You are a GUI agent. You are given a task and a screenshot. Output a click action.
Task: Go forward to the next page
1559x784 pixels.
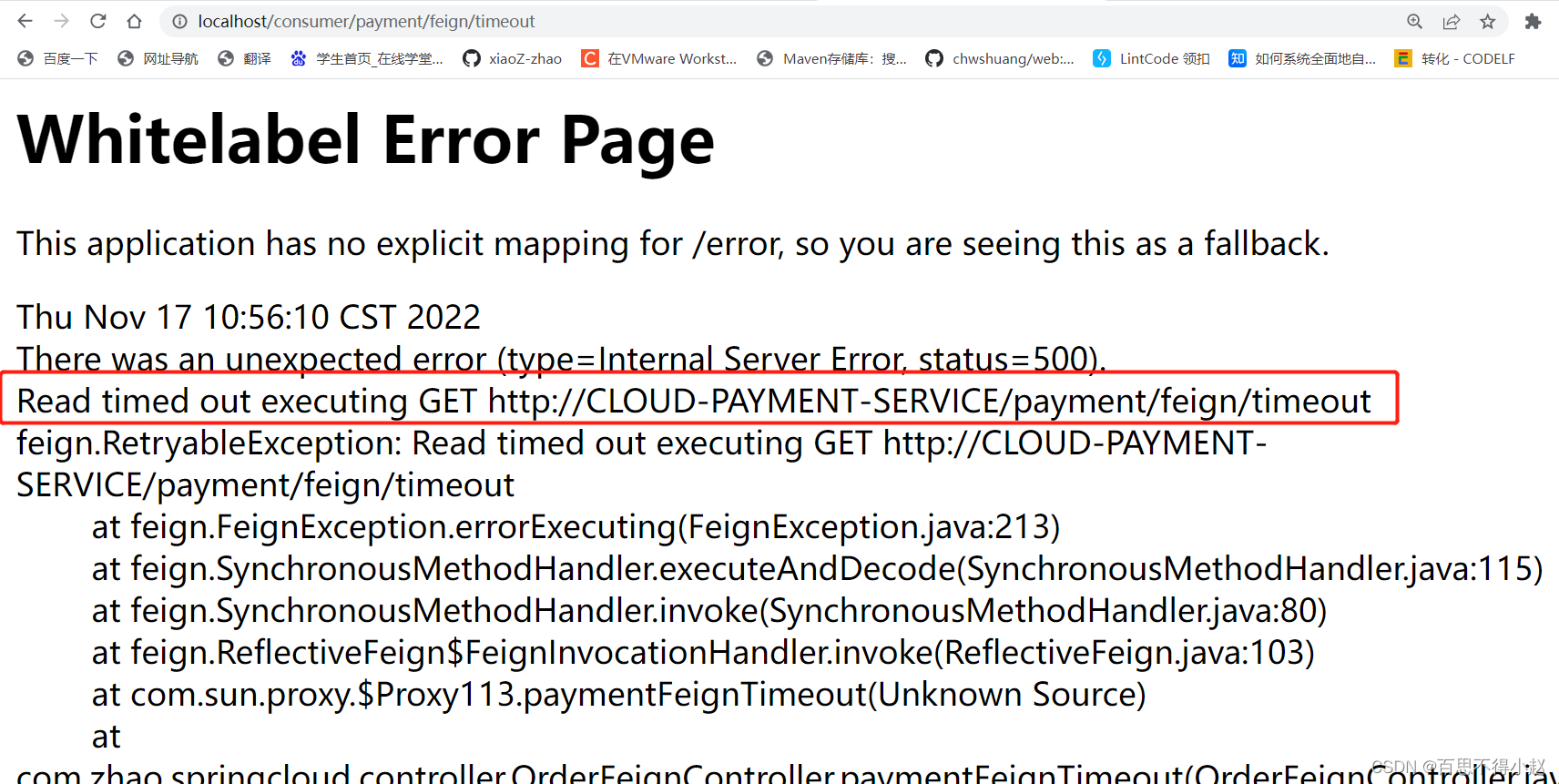pyautogui.click(x=62, y=21)
